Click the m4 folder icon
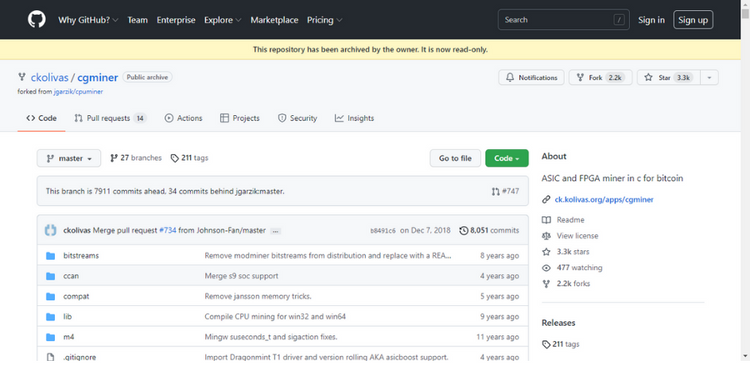The image size is (750, 375). click(x=50, y=337)
